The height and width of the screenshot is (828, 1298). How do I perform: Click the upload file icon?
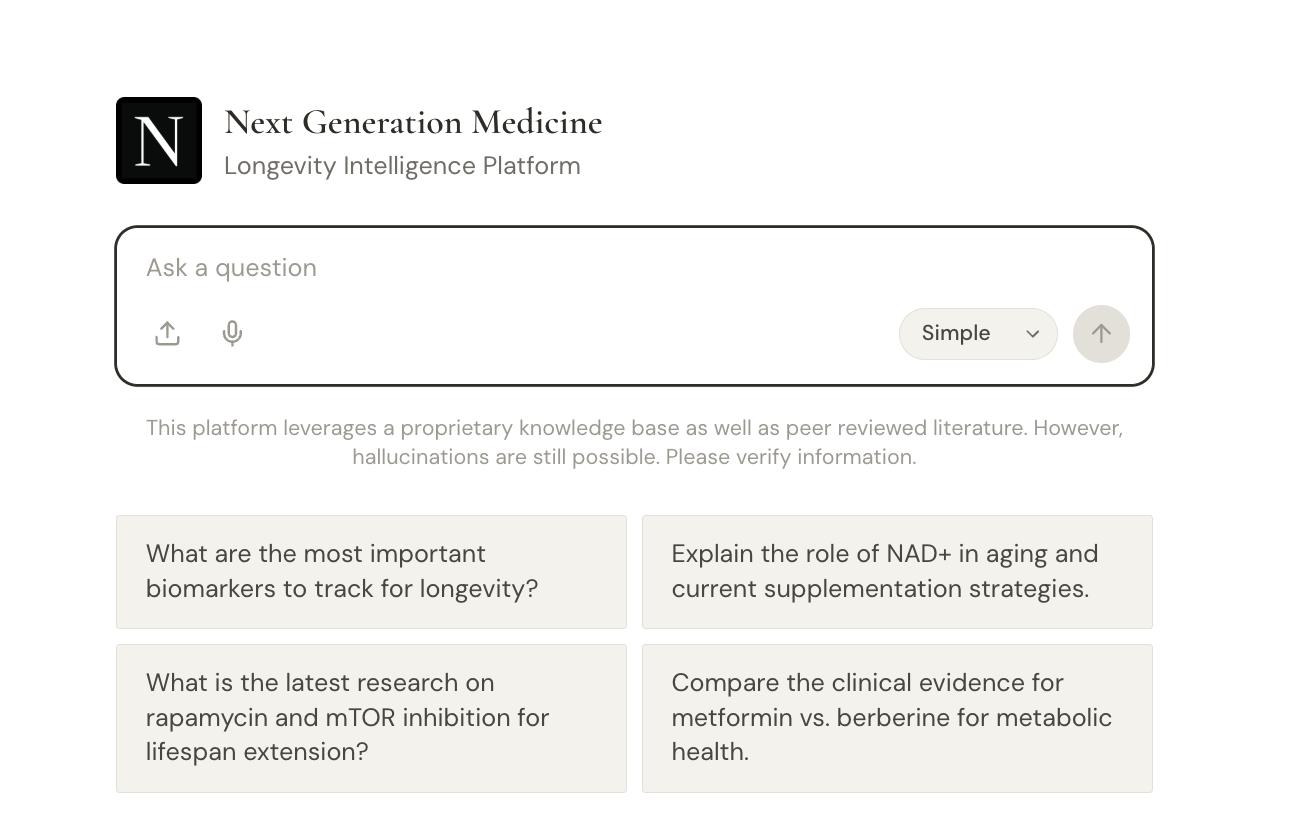coord(167,333)
